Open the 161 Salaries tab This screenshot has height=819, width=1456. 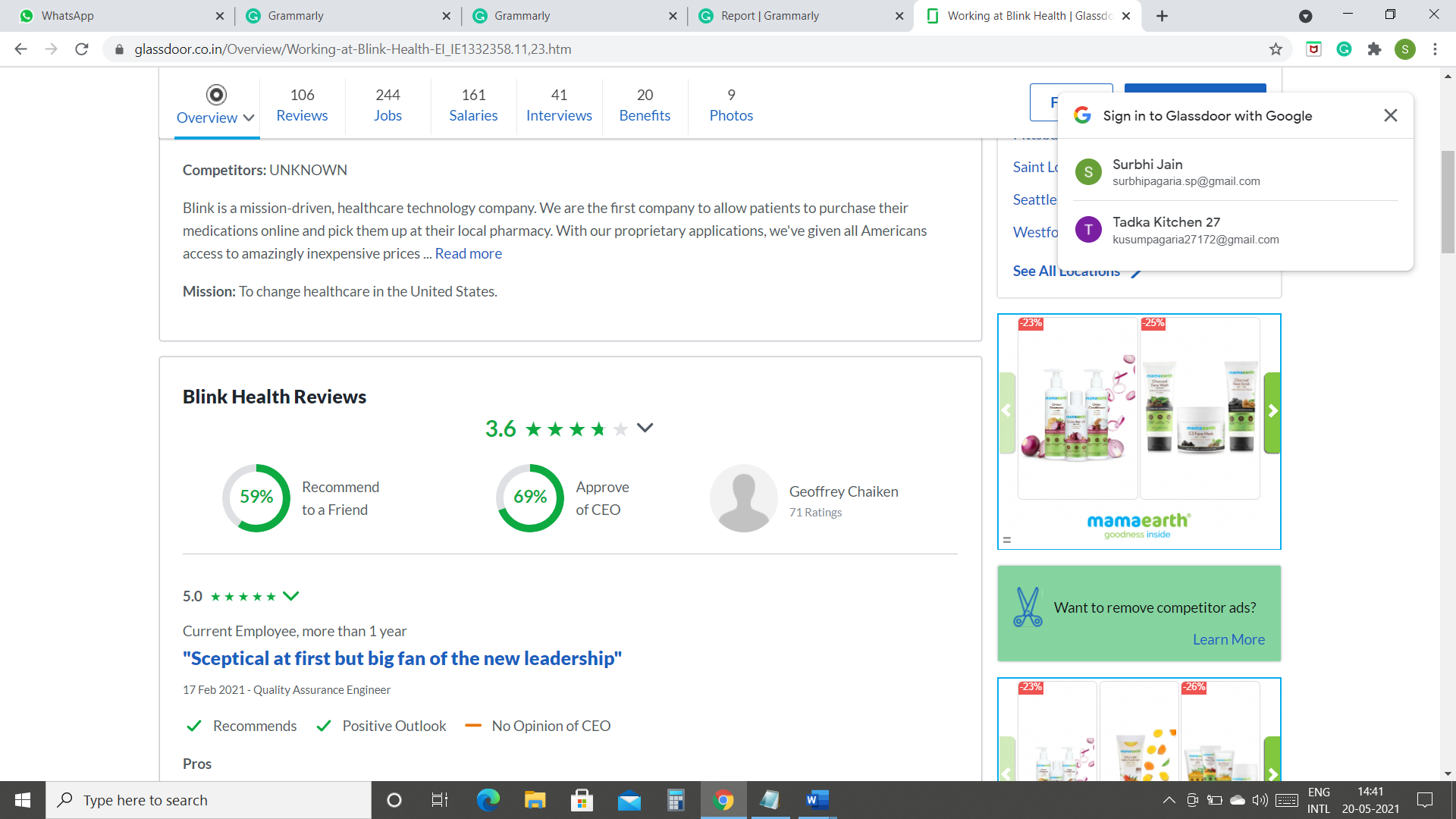click(473, 105)
